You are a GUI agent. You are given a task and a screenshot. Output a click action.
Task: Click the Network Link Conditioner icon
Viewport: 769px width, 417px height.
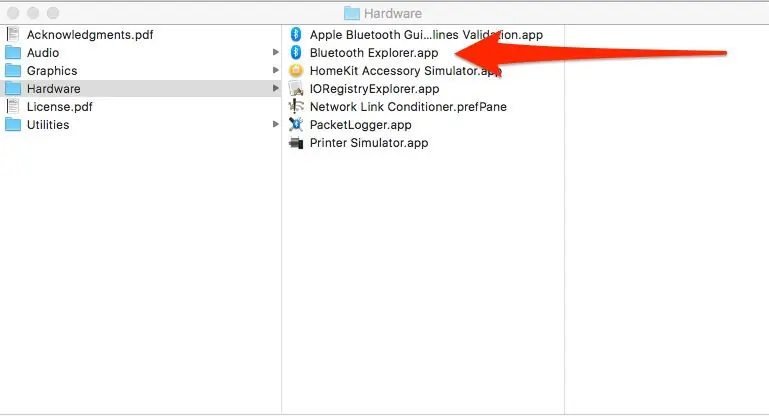(x=296, y=106)
